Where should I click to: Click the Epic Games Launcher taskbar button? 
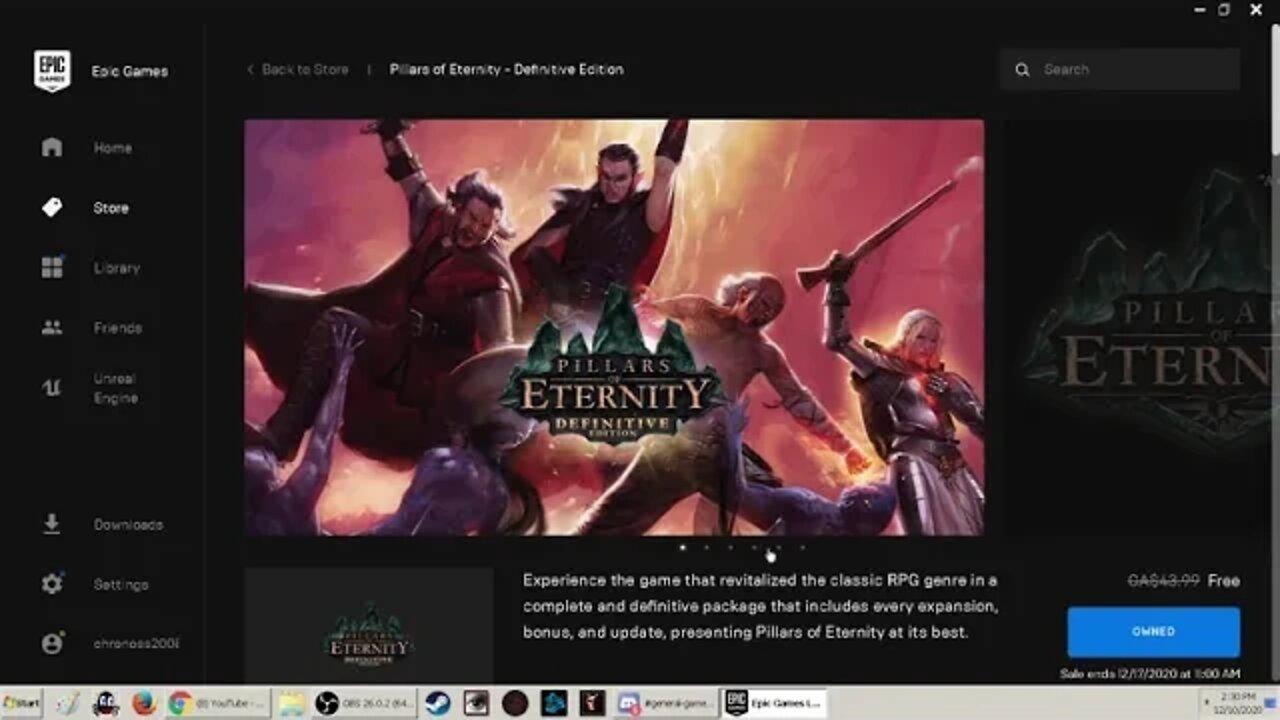775,703
